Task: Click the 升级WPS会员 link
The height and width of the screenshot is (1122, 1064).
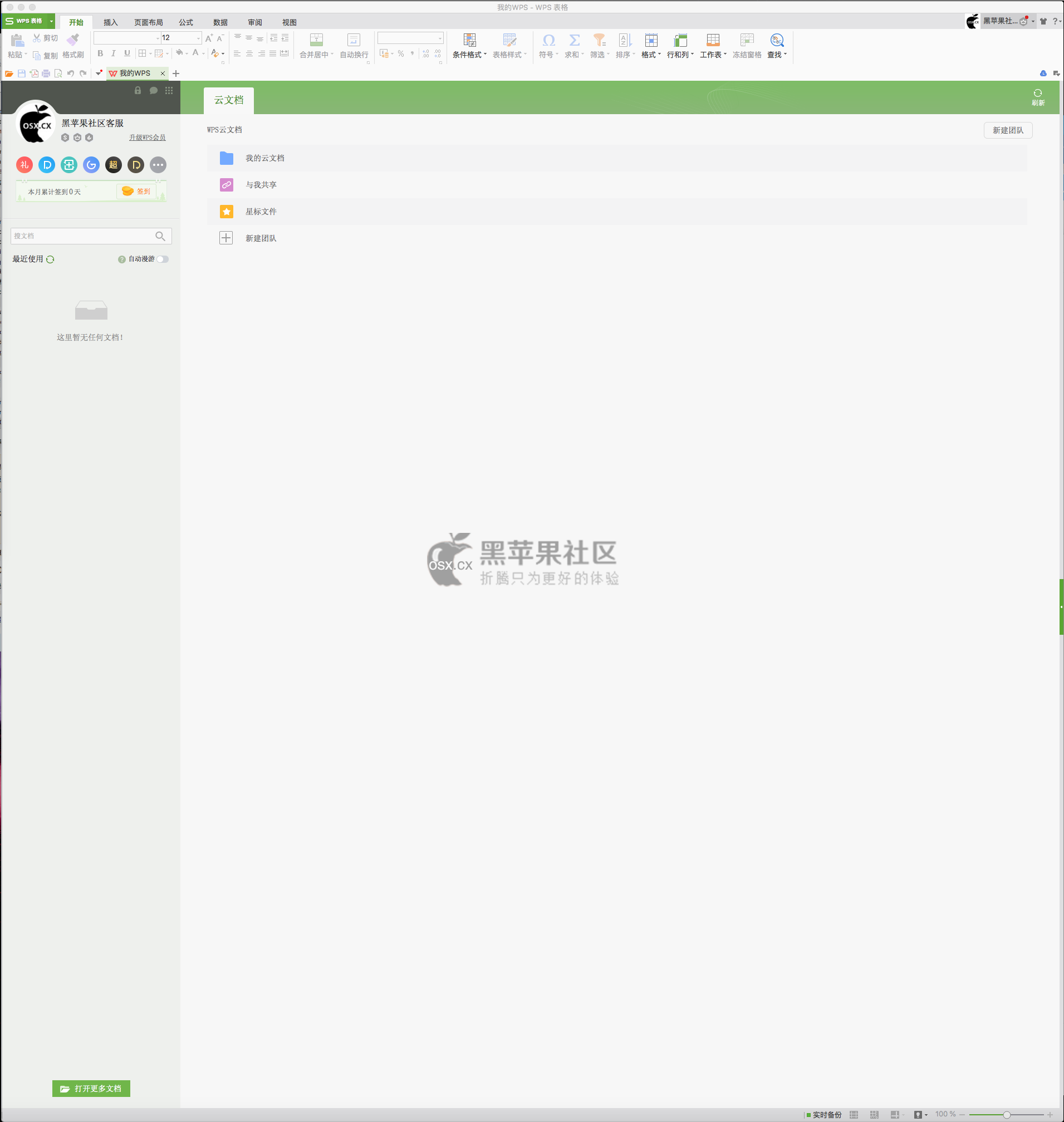Action: click(x=148, y=138)
